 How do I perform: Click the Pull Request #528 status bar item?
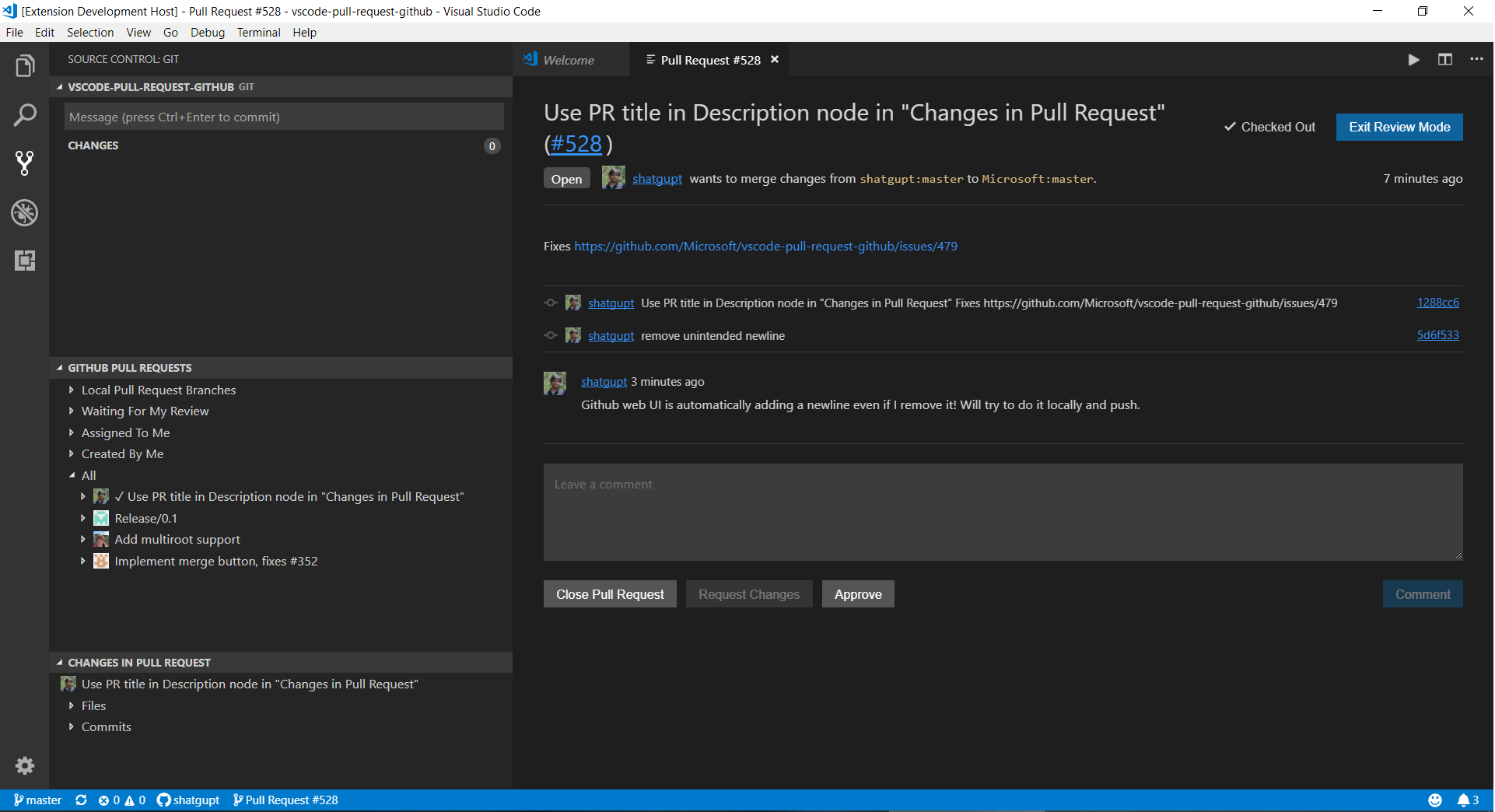pyautogui.click(x=285, y=800)
